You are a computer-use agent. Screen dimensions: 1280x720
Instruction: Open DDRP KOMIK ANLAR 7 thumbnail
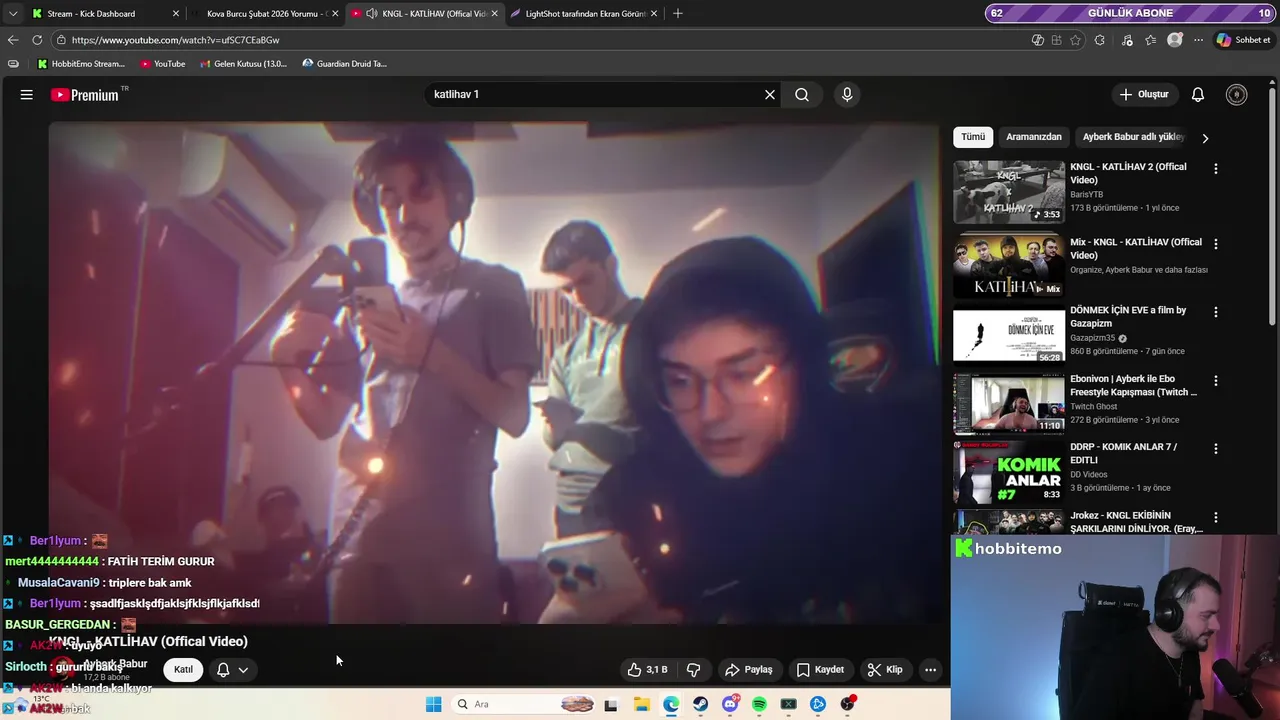coord(1009,472)
